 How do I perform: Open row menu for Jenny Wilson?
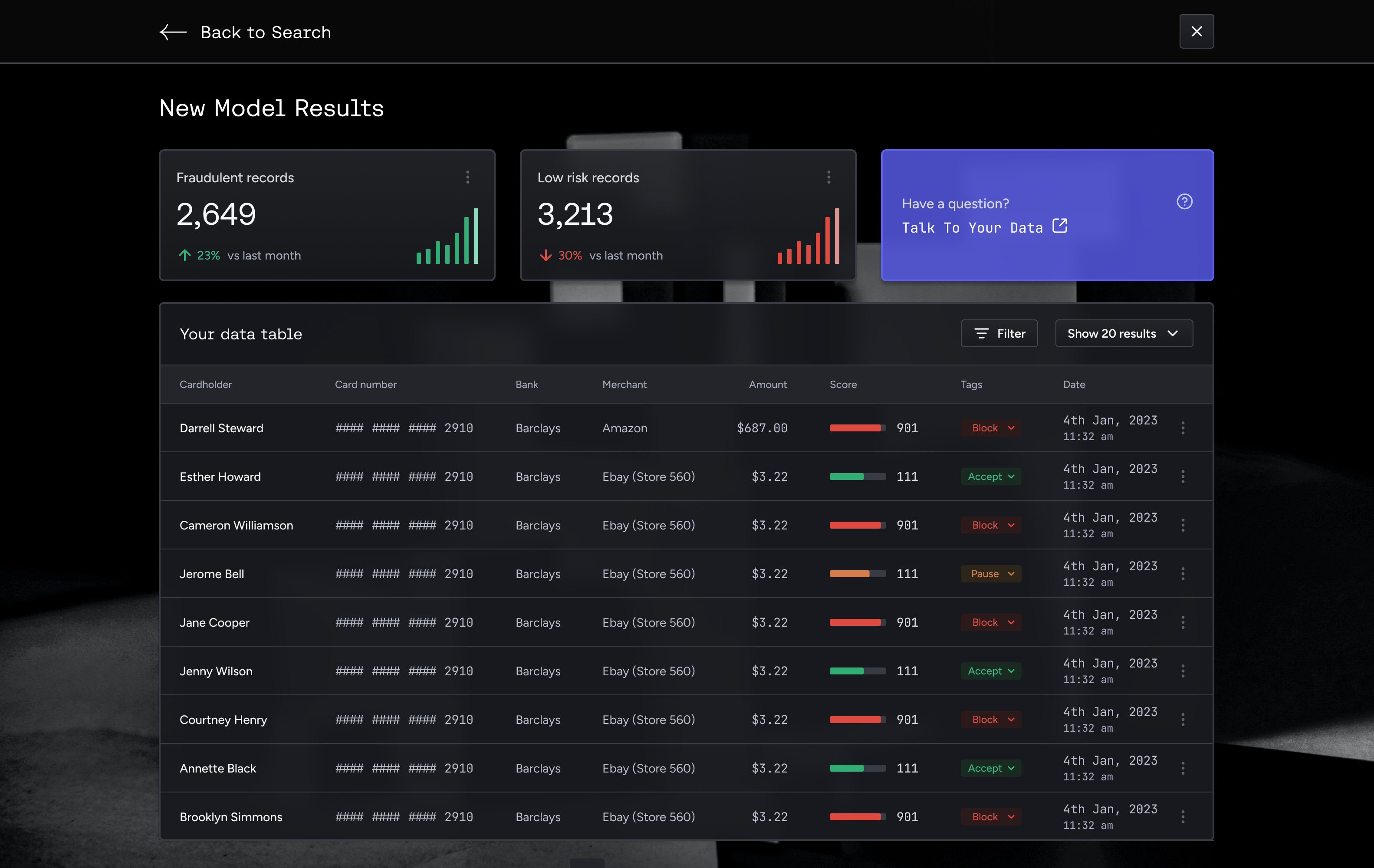[1183, 671]
